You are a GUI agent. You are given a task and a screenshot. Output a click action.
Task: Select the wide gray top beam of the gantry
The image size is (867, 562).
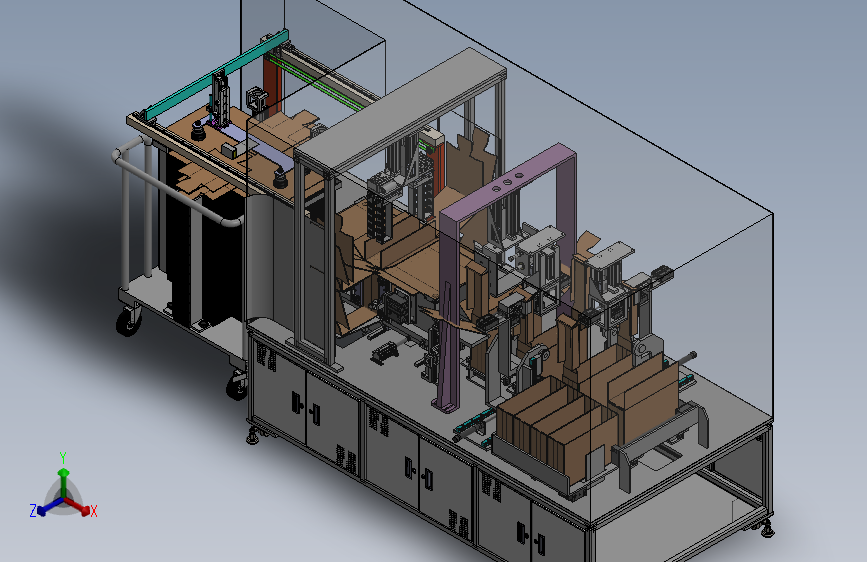coord(401,110)
